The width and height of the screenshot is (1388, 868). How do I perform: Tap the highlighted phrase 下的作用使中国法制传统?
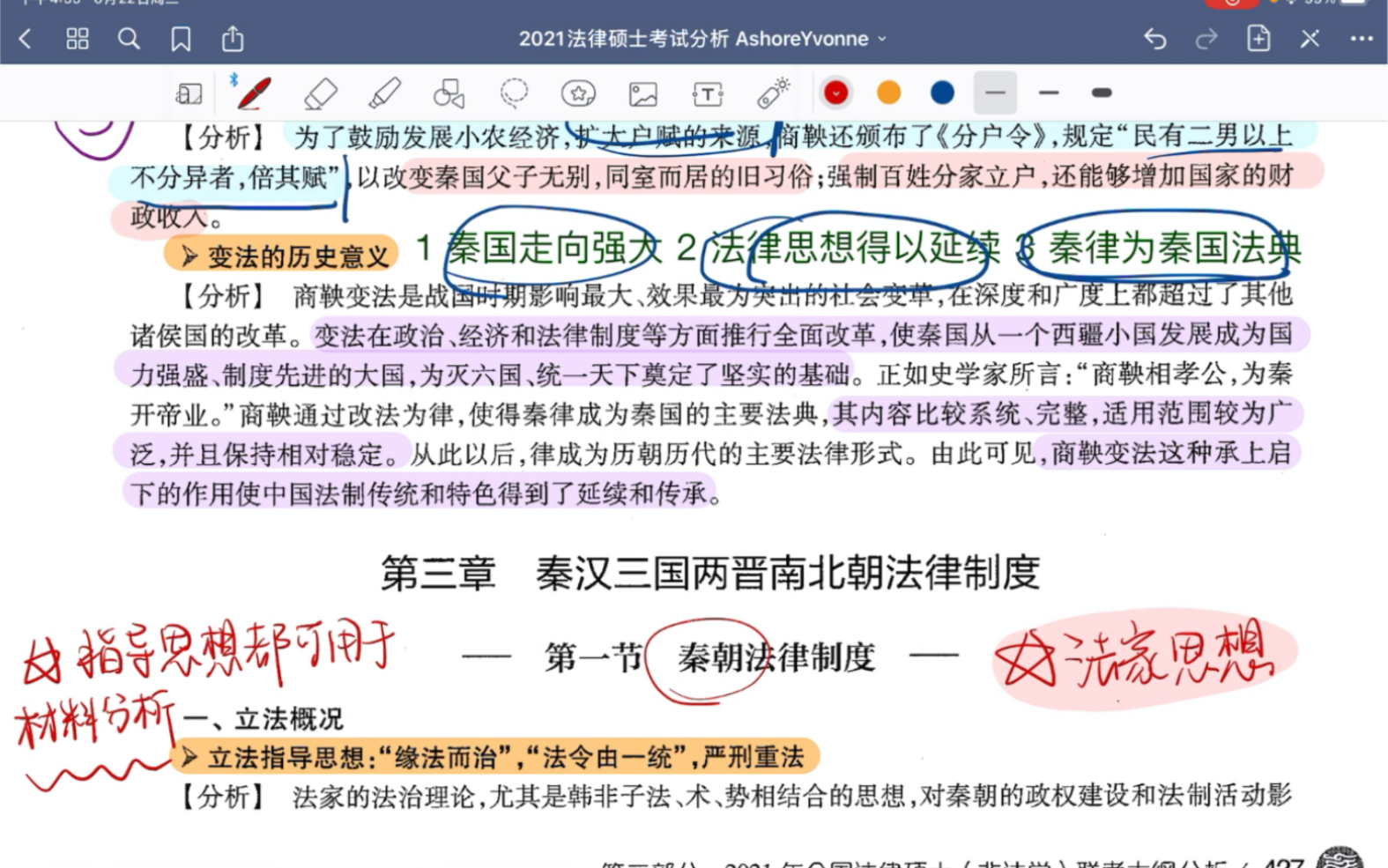click(288, 493)
